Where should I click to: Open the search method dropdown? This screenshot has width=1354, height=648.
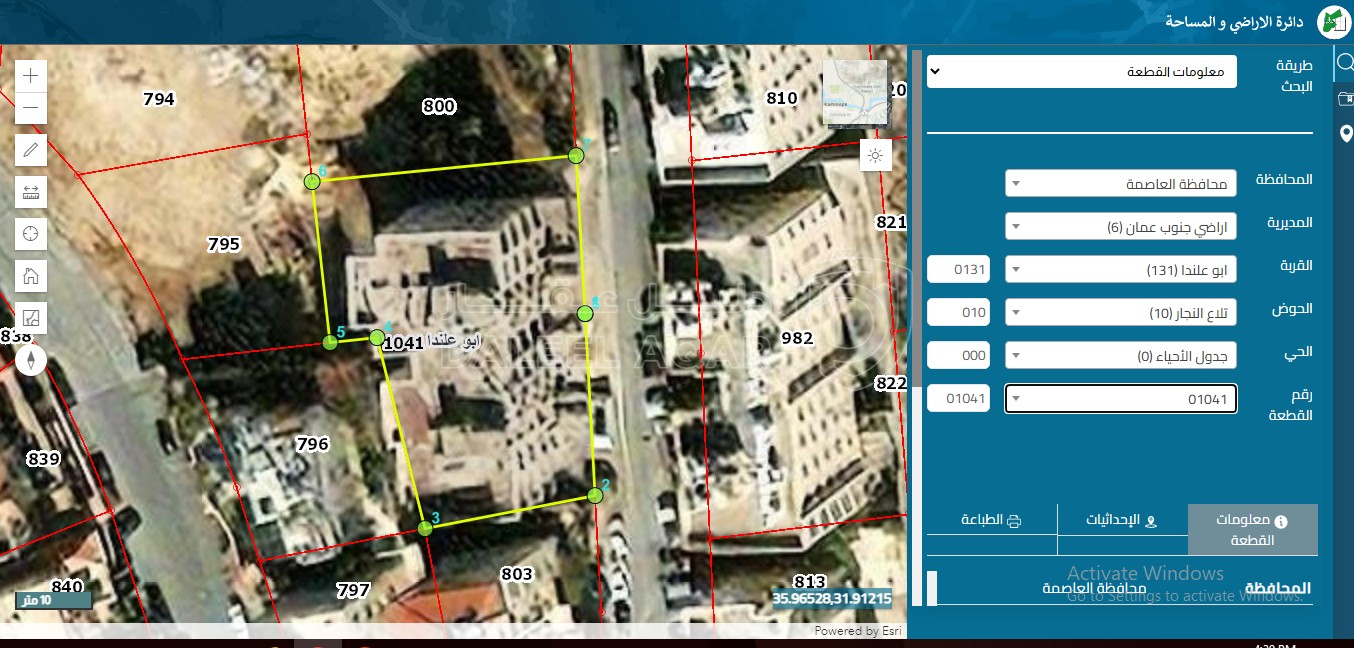(1081, 72)
